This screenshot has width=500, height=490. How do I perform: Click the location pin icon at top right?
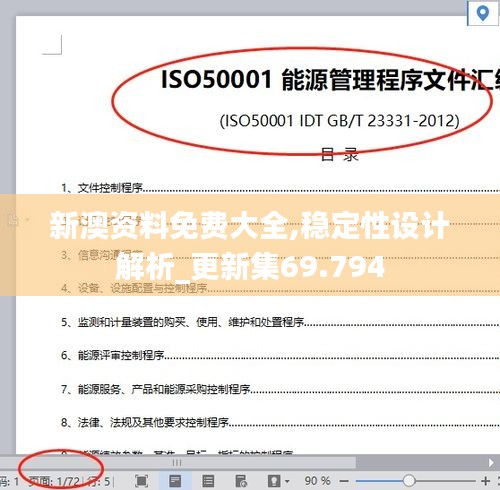483,13
